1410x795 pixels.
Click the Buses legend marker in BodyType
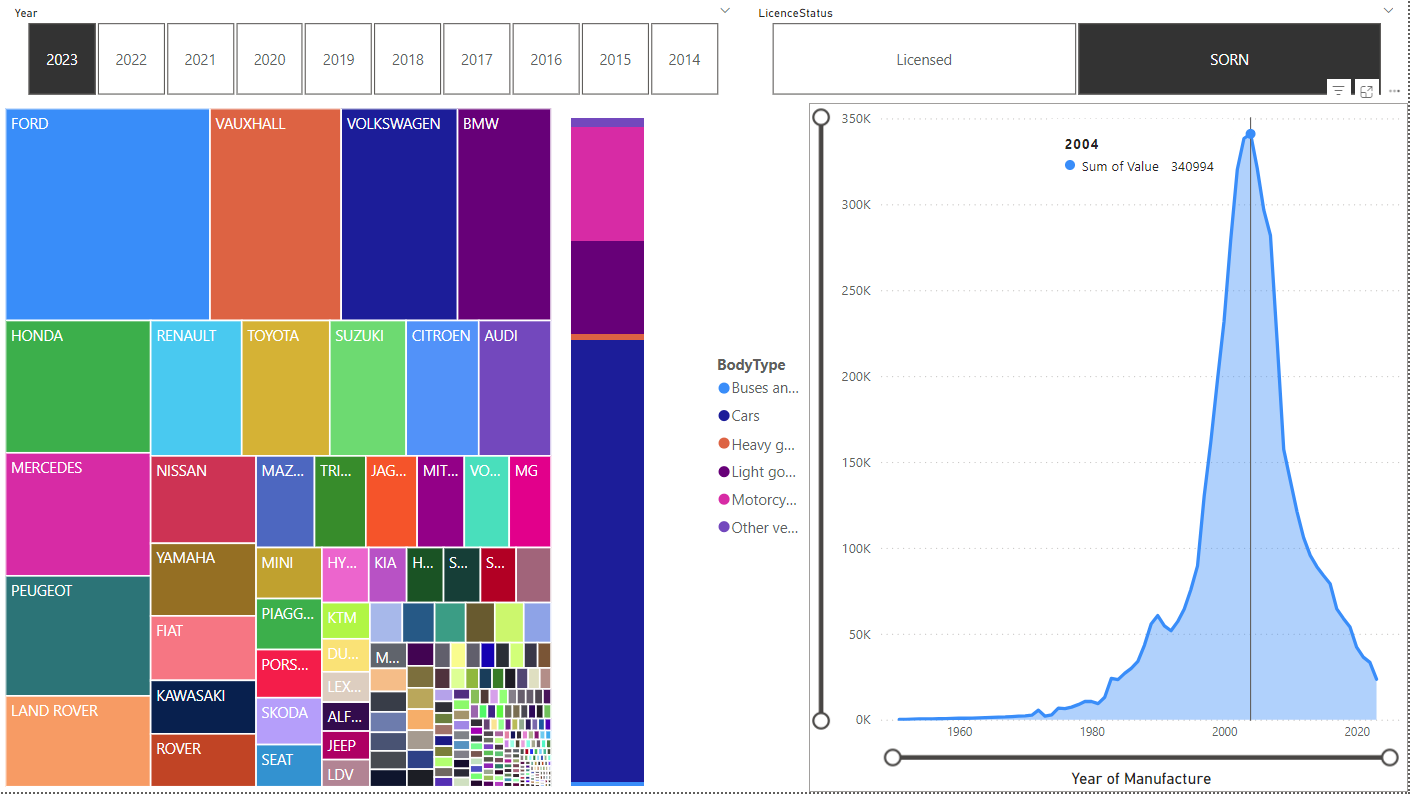point(724,388)
